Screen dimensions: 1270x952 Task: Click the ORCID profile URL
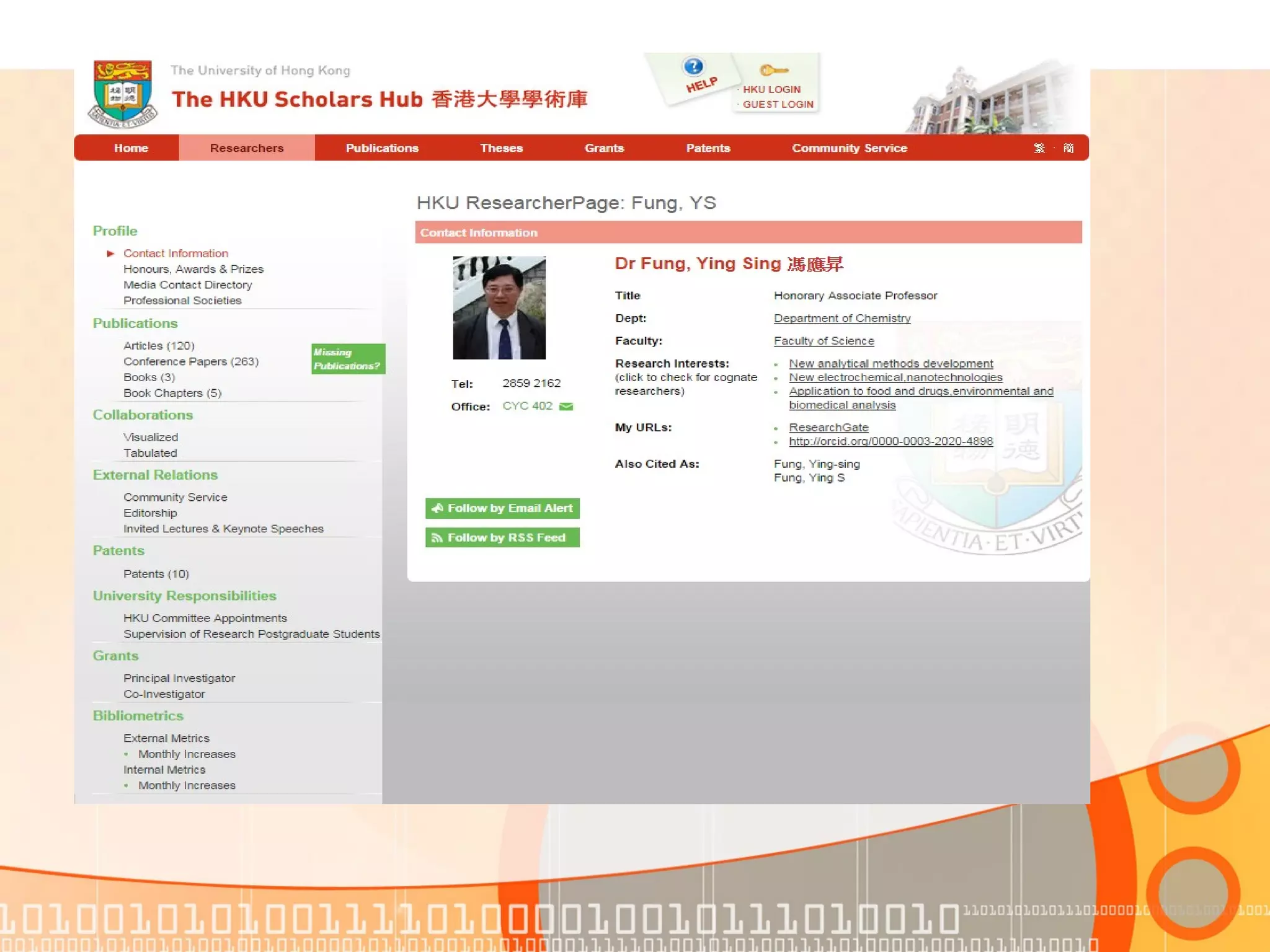(890, 441)
